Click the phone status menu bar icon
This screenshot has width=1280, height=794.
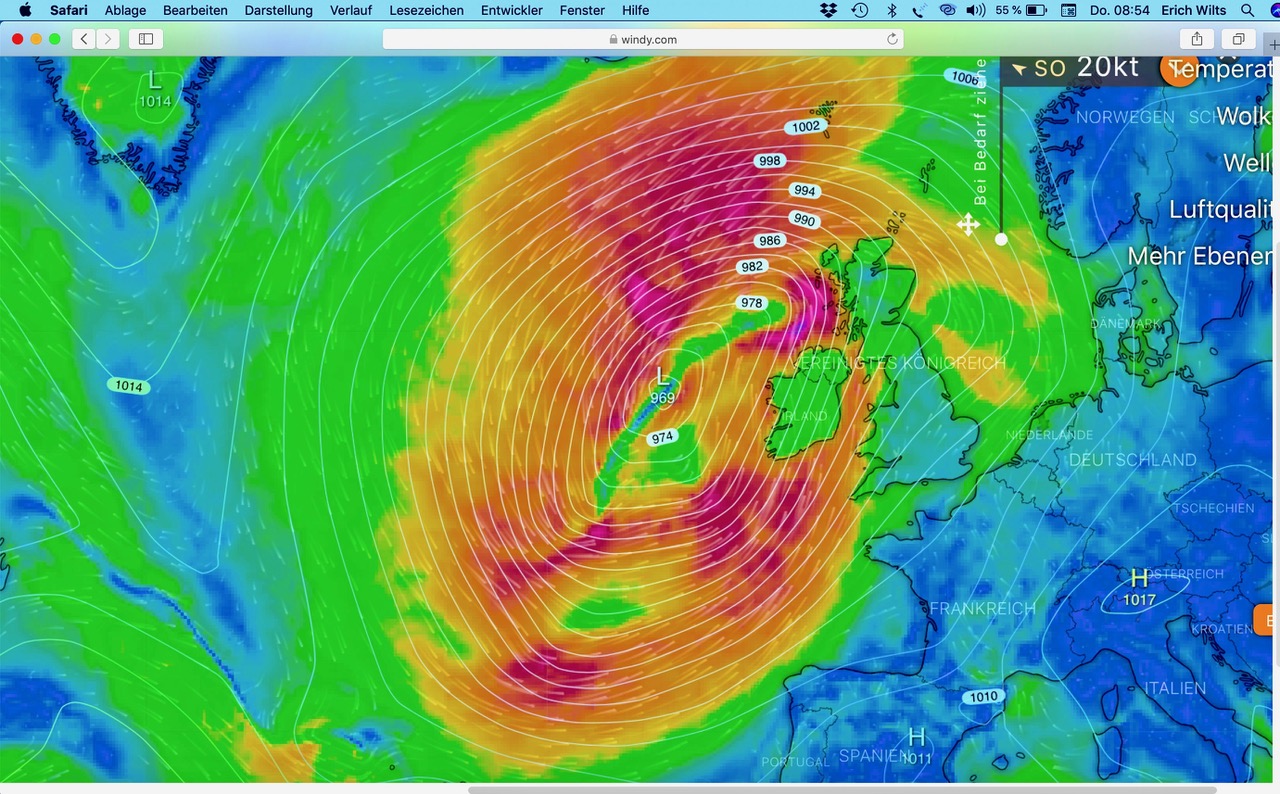click(918, 10)
